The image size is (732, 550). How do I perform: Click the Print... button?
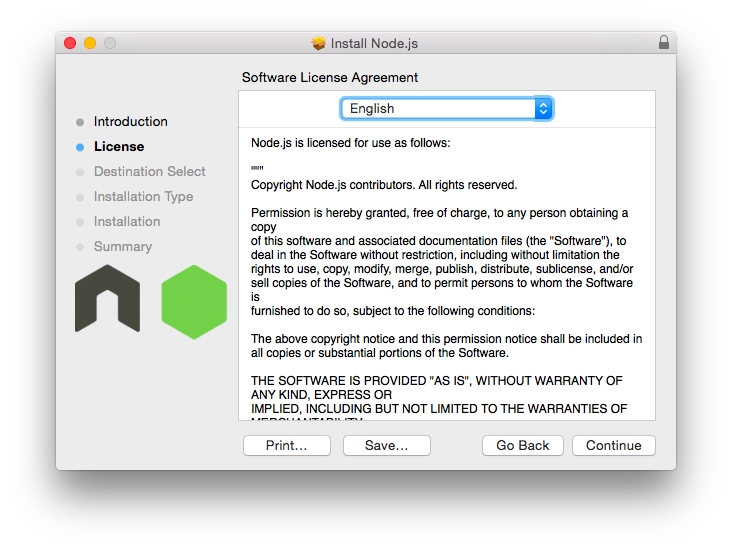[x=287, y=445]
